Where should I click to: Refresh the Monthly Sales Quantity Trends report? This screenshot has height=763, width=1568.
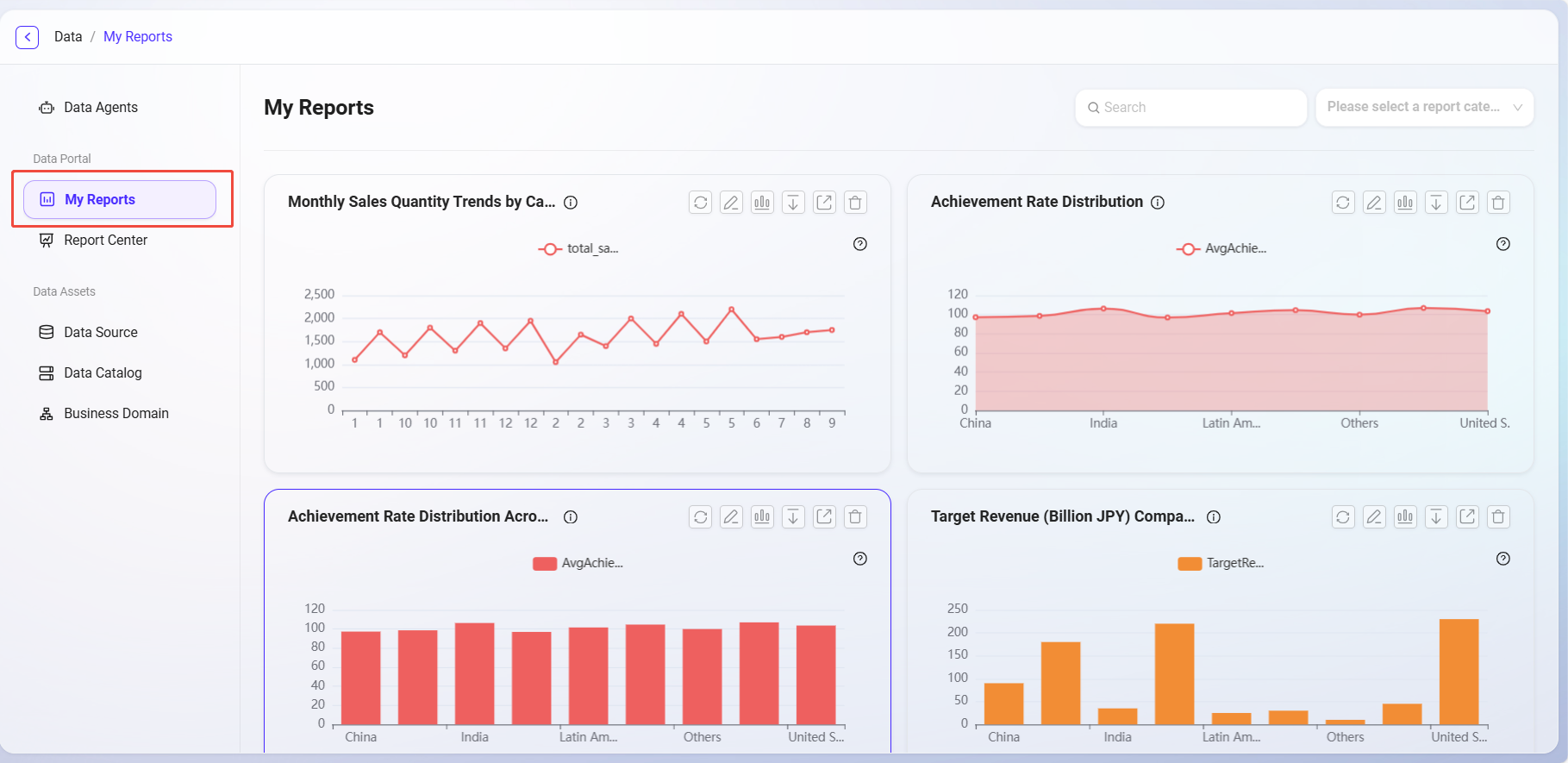click(700, 203)
